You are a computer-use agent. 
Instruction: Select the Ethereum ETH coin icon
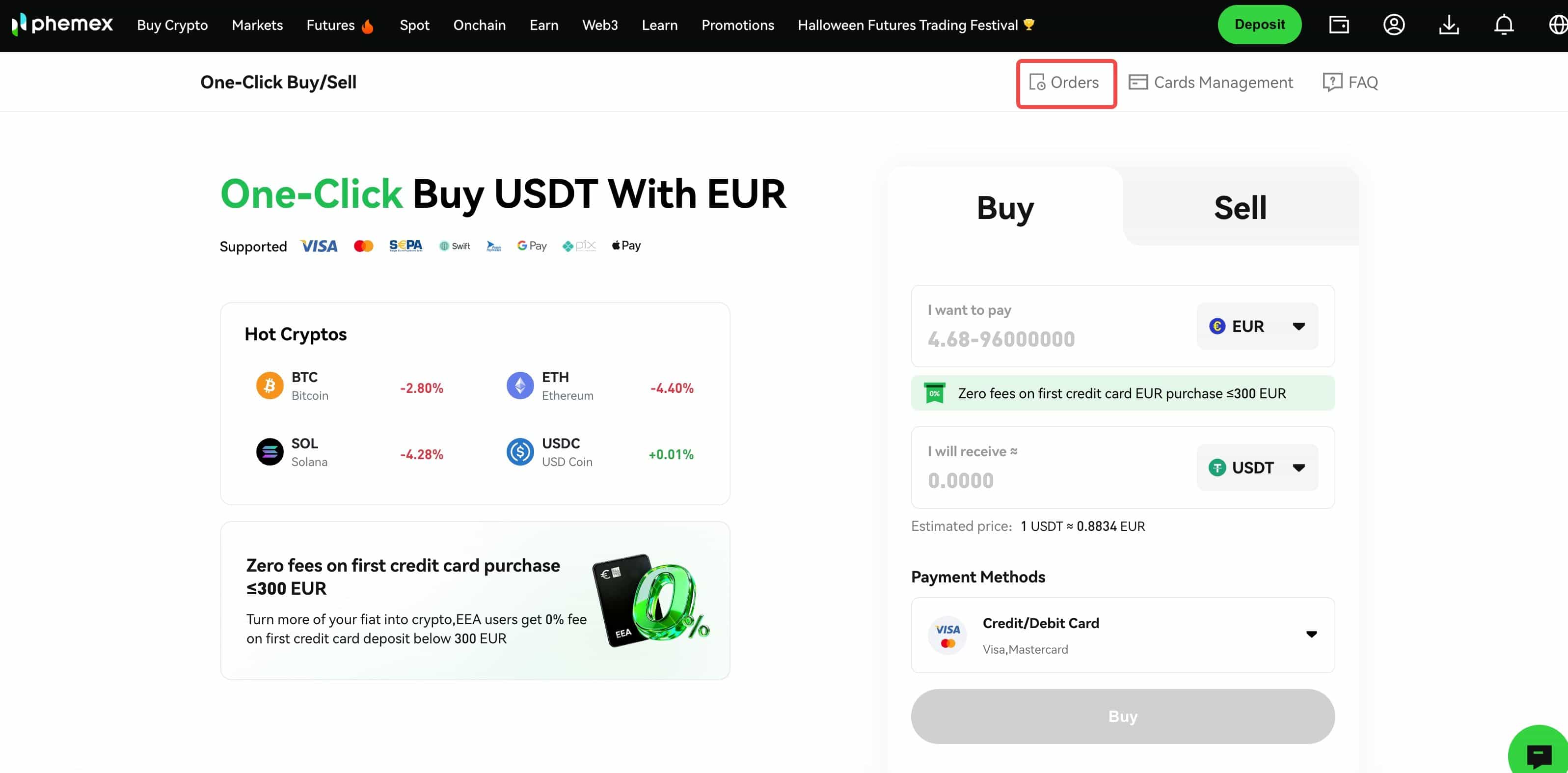[520, 386]
